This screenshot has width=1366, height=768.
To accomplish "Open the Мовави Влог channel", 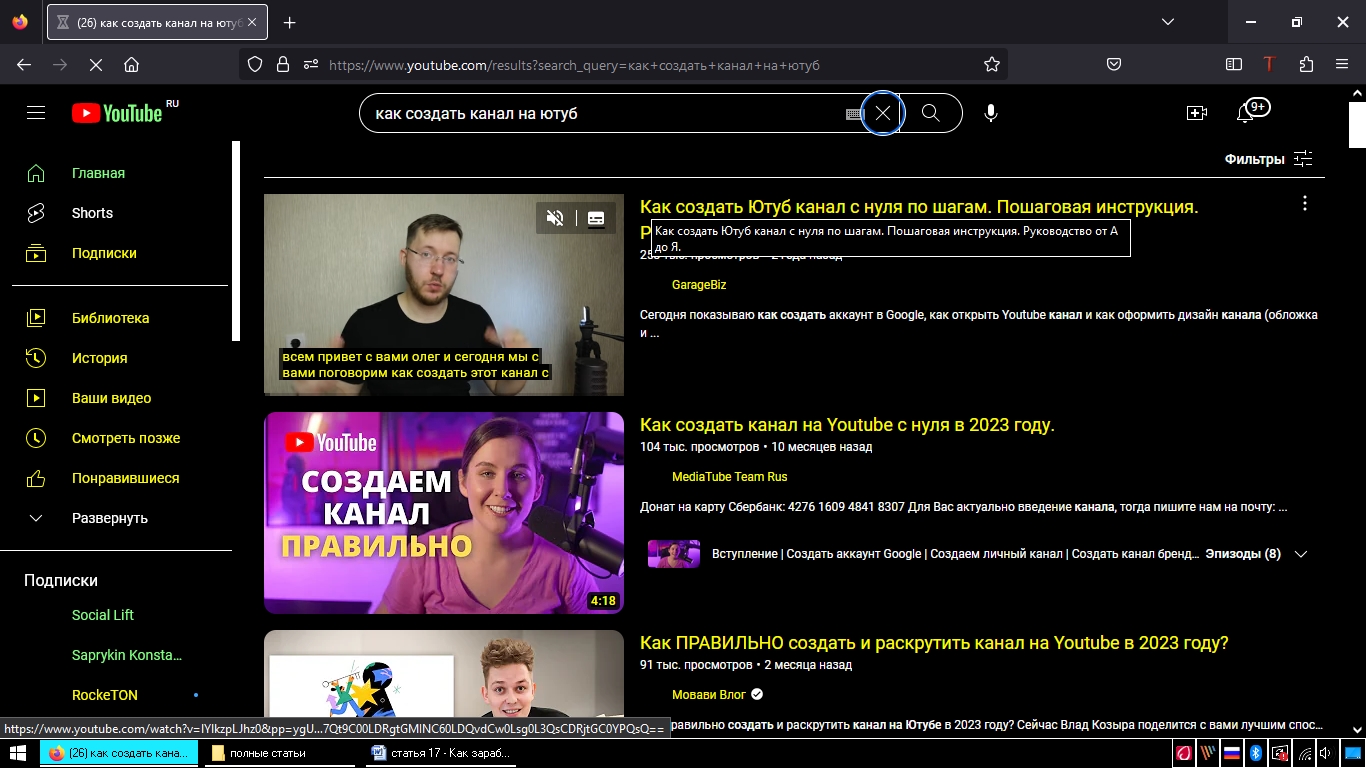I will pyautogui.click(x=709, y=694).
